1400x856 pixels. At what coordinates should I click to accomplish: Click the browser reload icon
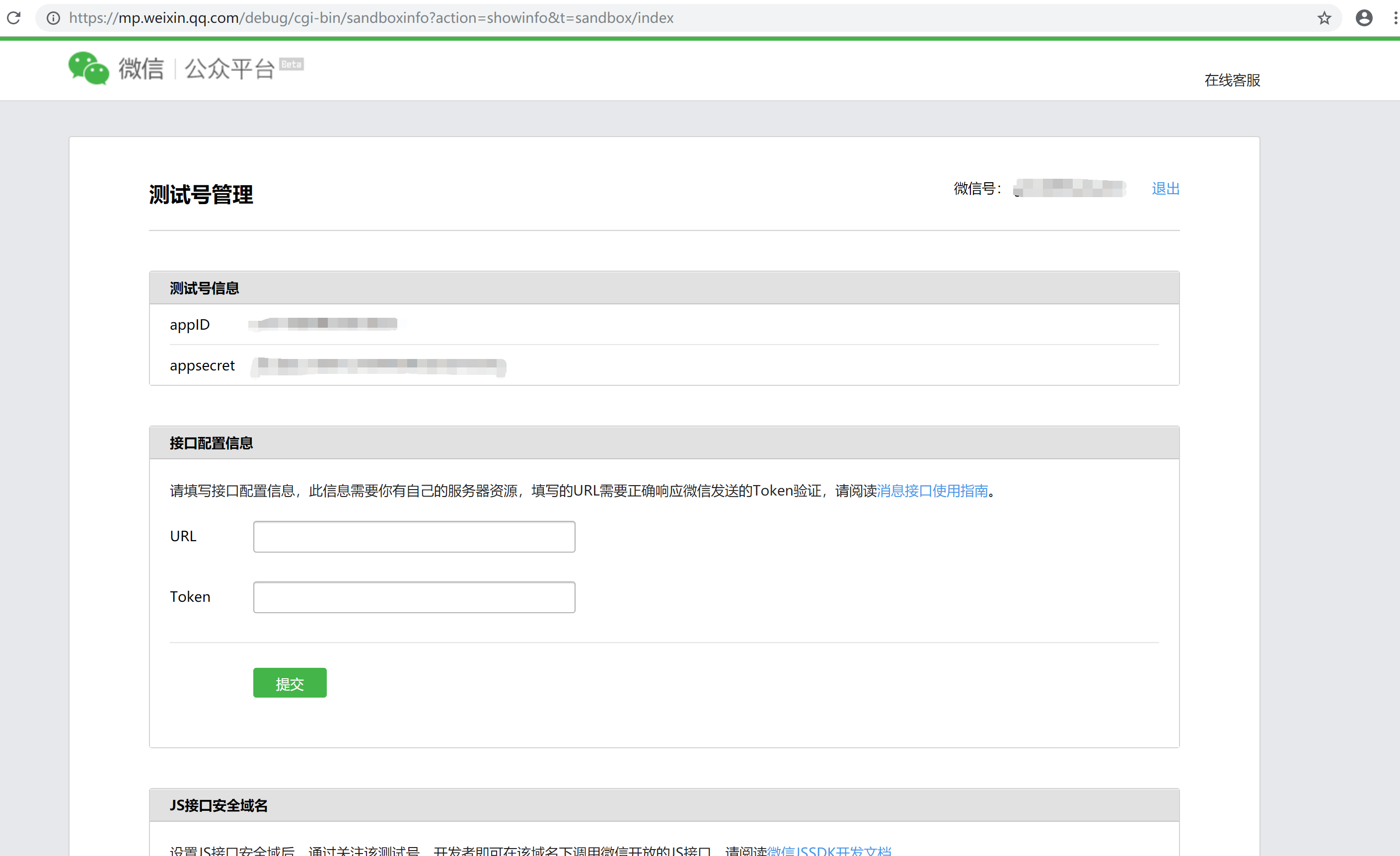14,17
